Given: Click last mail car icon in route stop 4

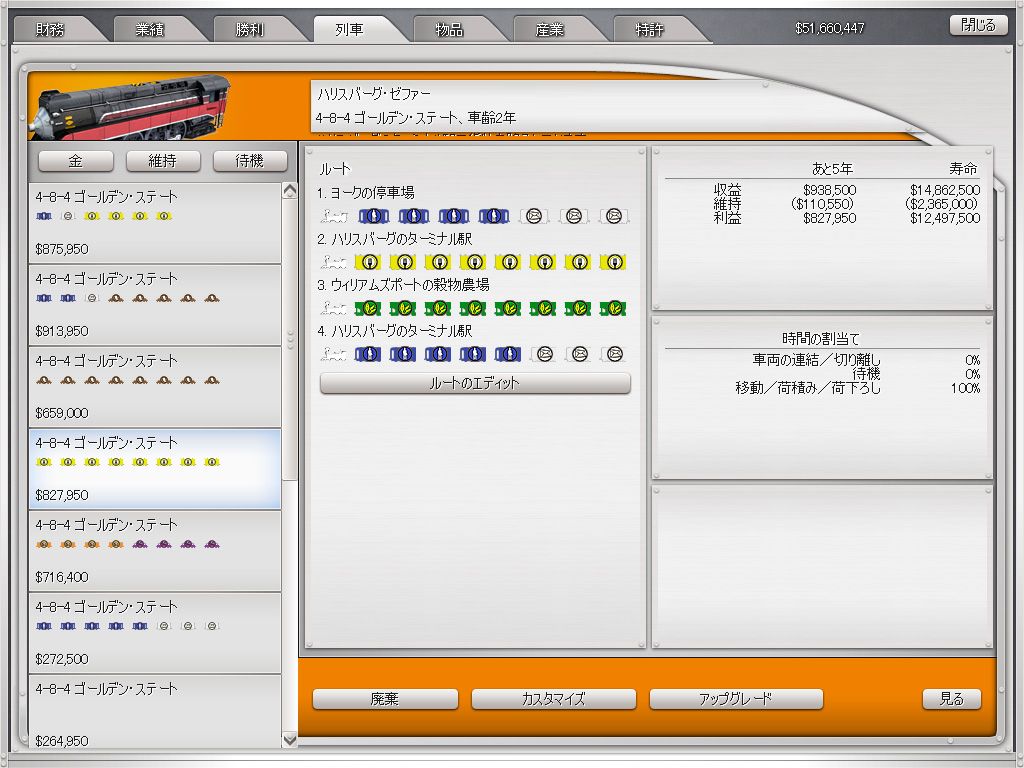Looking at the screenshot, I should 613,354.
